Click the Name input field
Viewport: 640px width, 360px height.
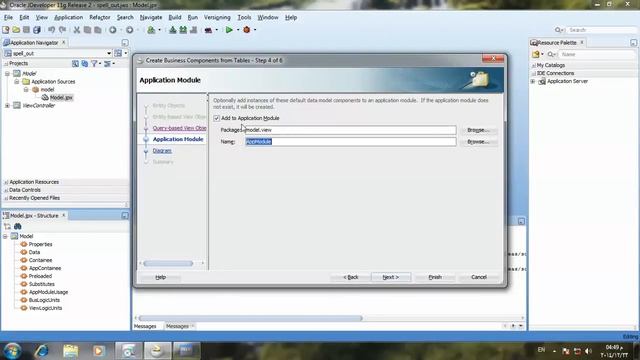pos(350,142)
